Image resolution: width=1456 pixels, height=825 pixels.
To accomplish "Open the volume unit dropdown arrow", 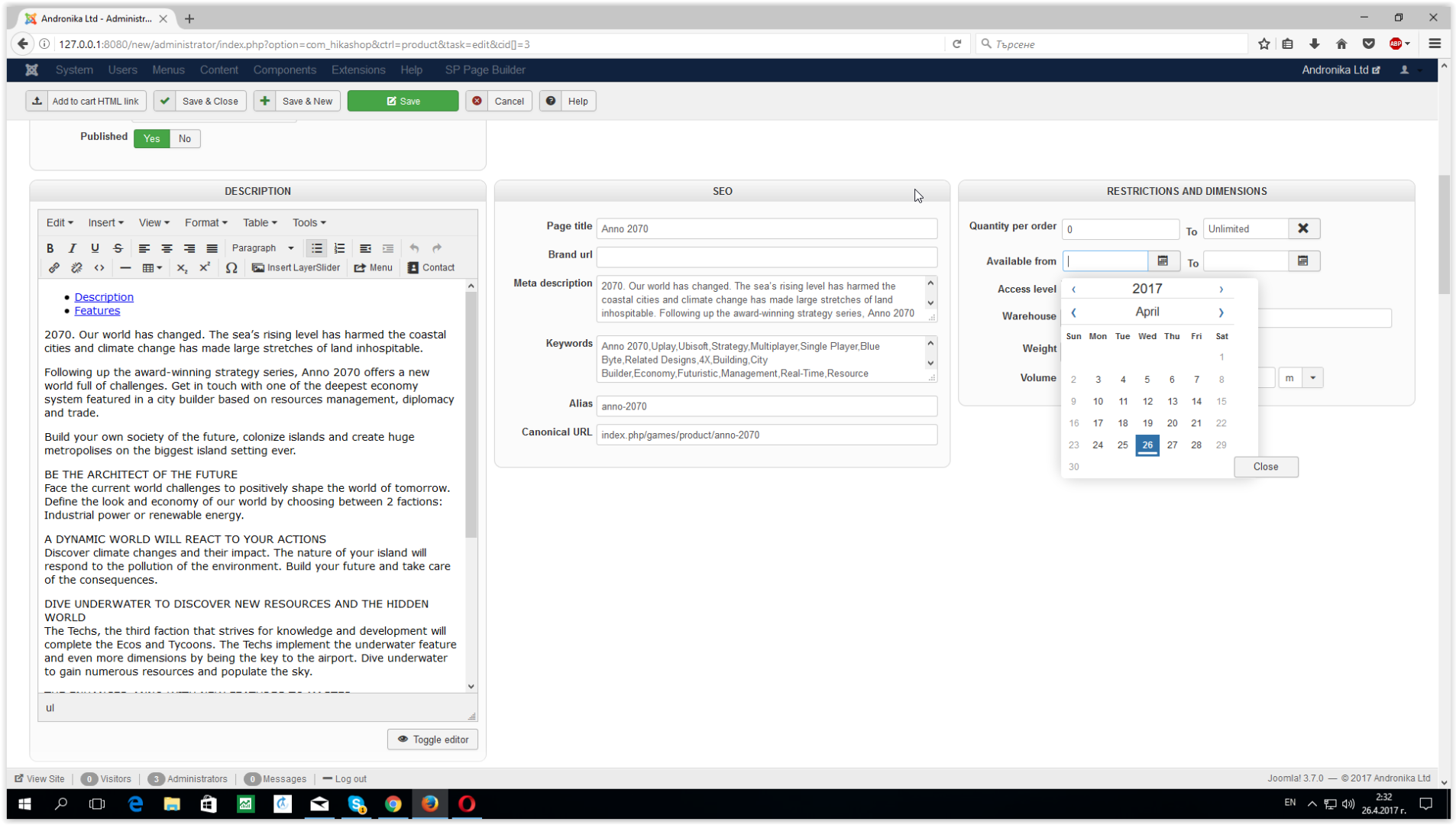I will coord(1313,378).
